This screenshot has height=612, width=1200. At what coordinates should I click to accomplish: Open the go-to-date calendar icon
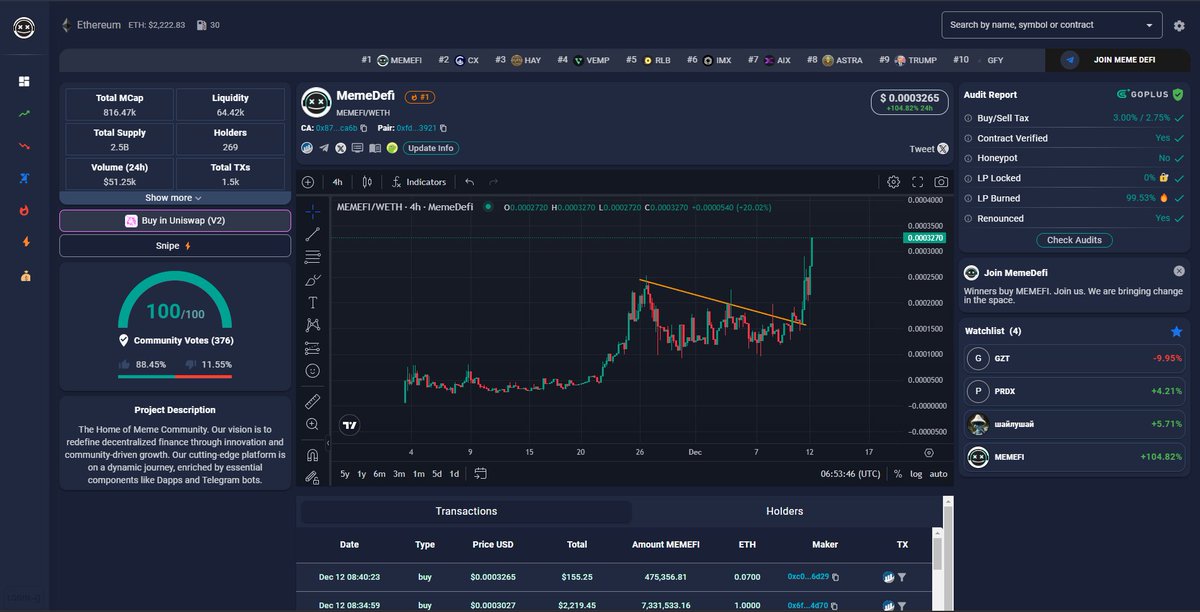(x=481, y=473)
